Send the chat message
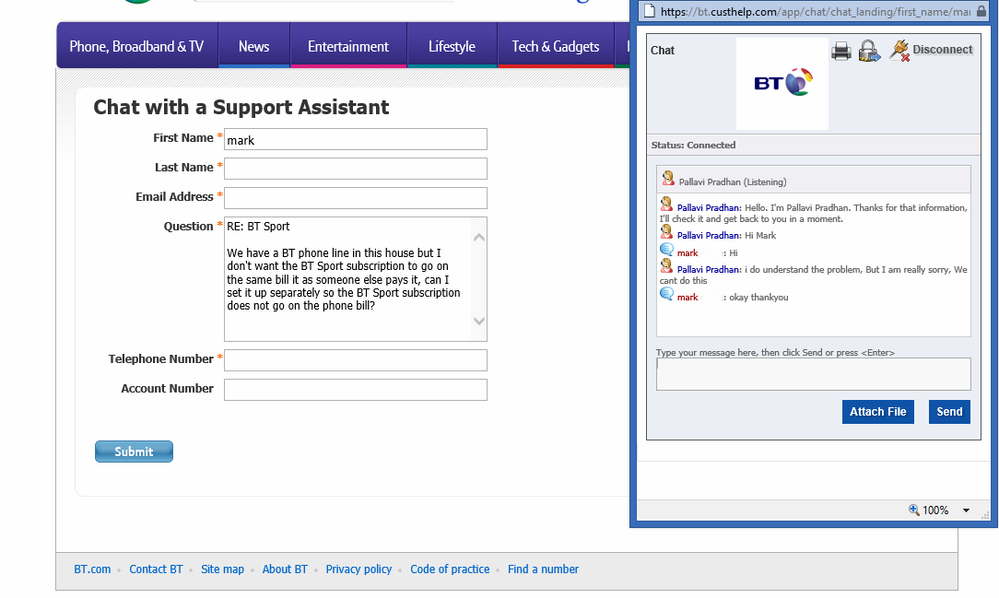The width and height of the screenshot is (999, 598). coord(949,412)
